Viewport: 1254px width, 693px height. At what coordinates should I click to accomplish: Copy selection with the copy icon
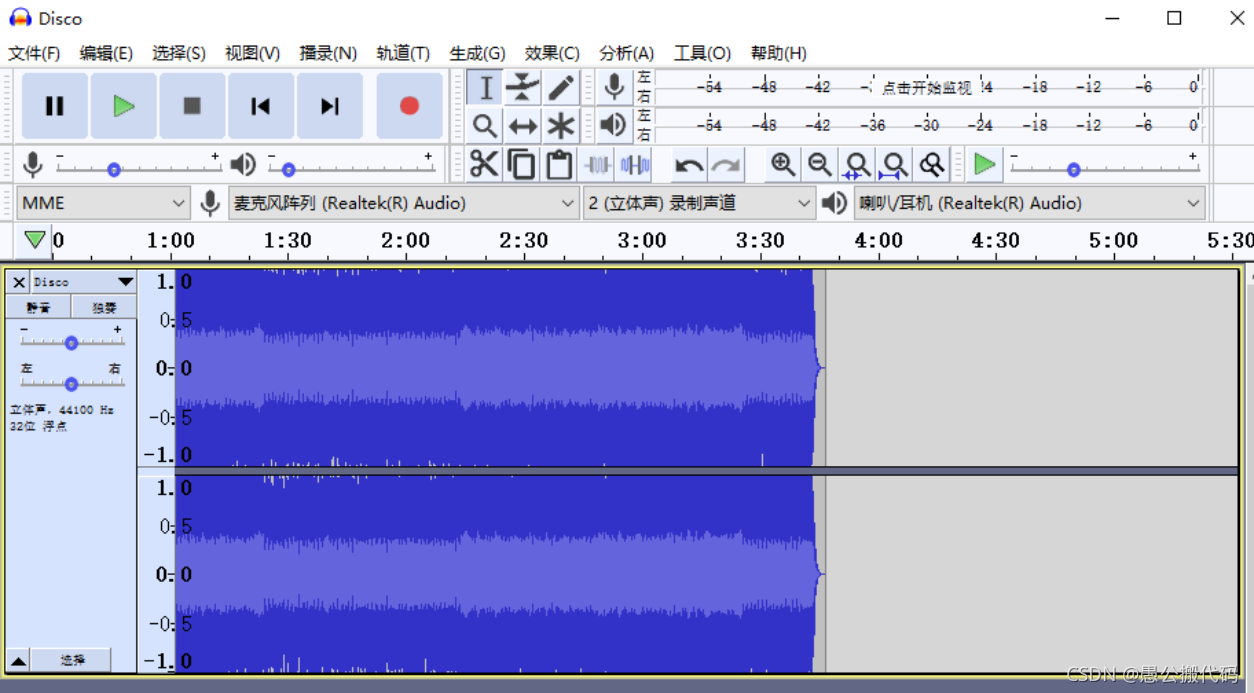(x=521, y=164)
